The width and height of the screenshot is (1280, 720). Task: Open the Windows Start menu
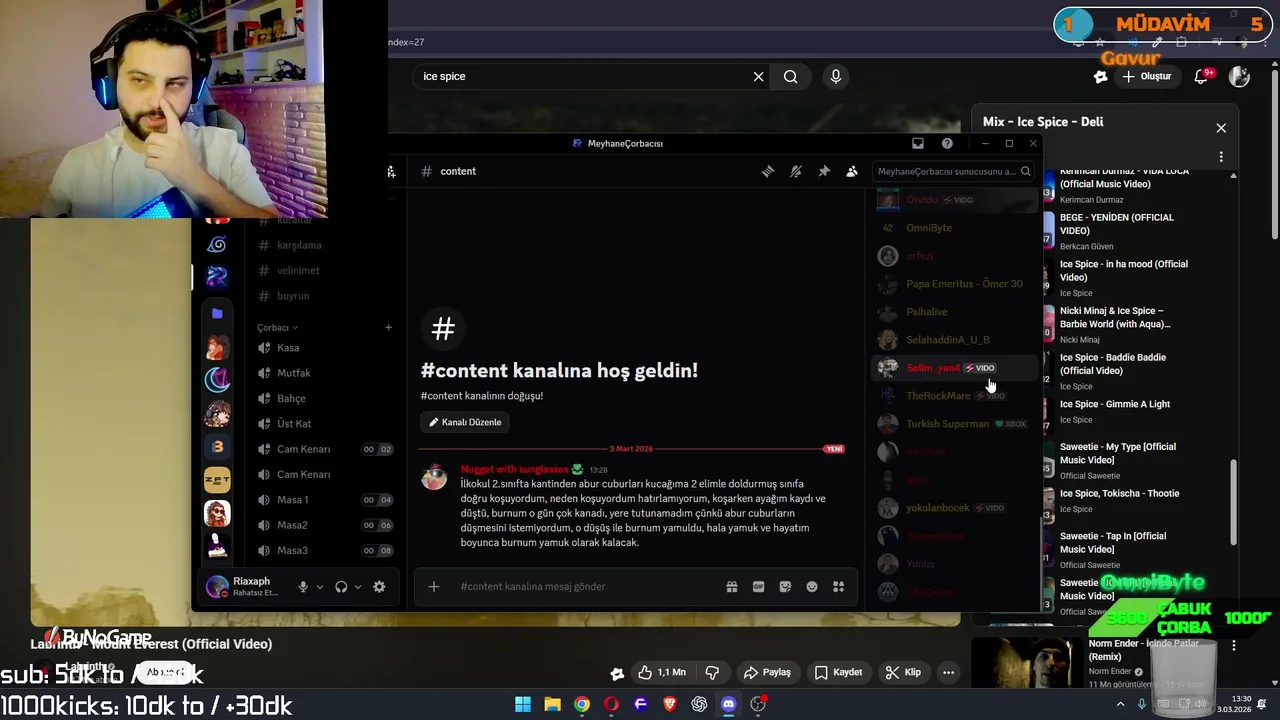(x=523, y=704)
